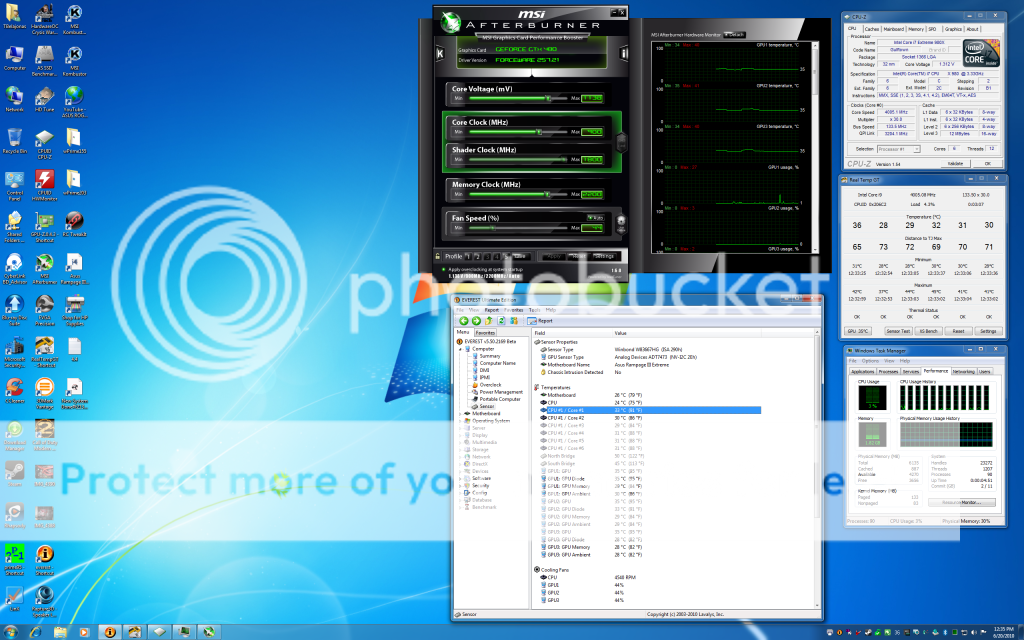
Task: Click the Refresh icon in EVEREST toolbar
Action: (502, 321)
